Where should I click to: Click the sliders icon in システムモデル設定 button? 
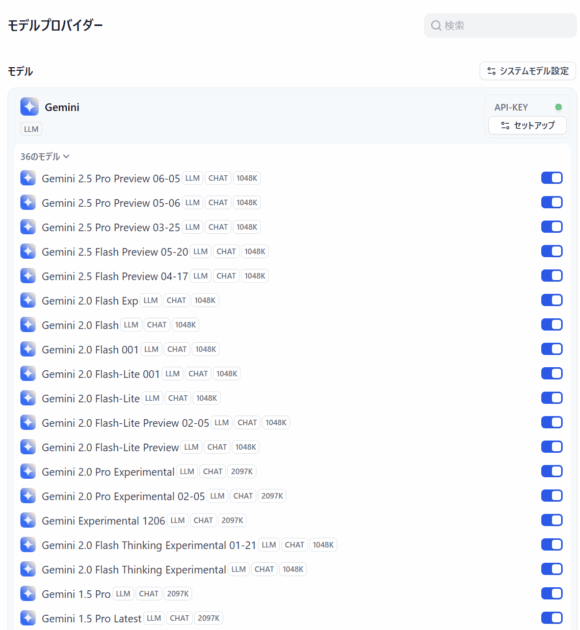(x=491, y=71)
